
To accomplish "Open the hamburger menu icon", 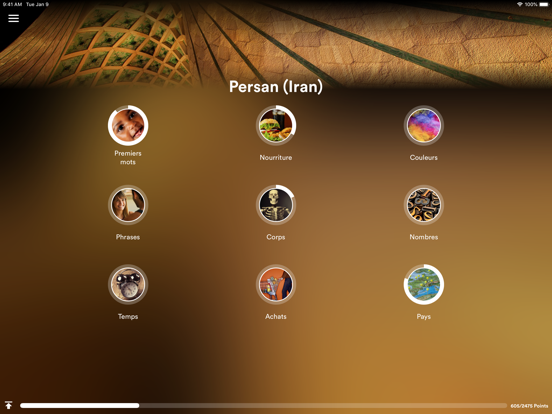I will pyautogui.click(x=13, y=18).
